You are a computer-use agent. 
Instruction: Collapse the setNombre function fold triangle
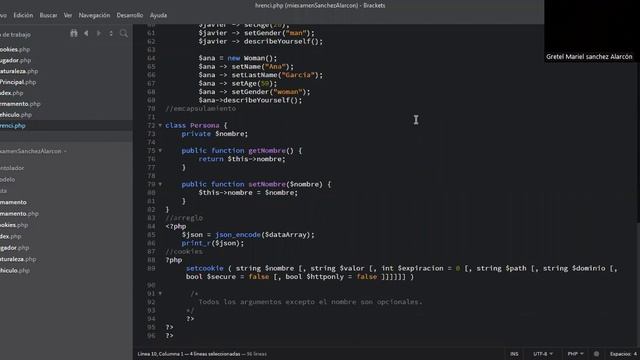160,184
